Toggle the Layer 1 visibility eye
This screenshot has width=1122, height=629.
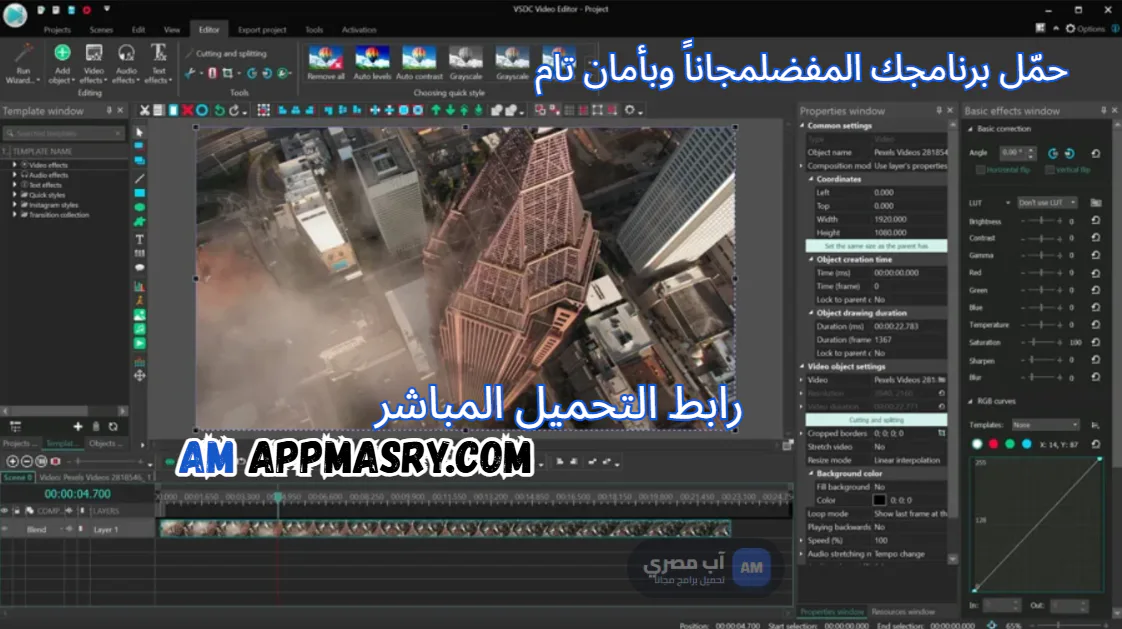(x=5, y=530)
